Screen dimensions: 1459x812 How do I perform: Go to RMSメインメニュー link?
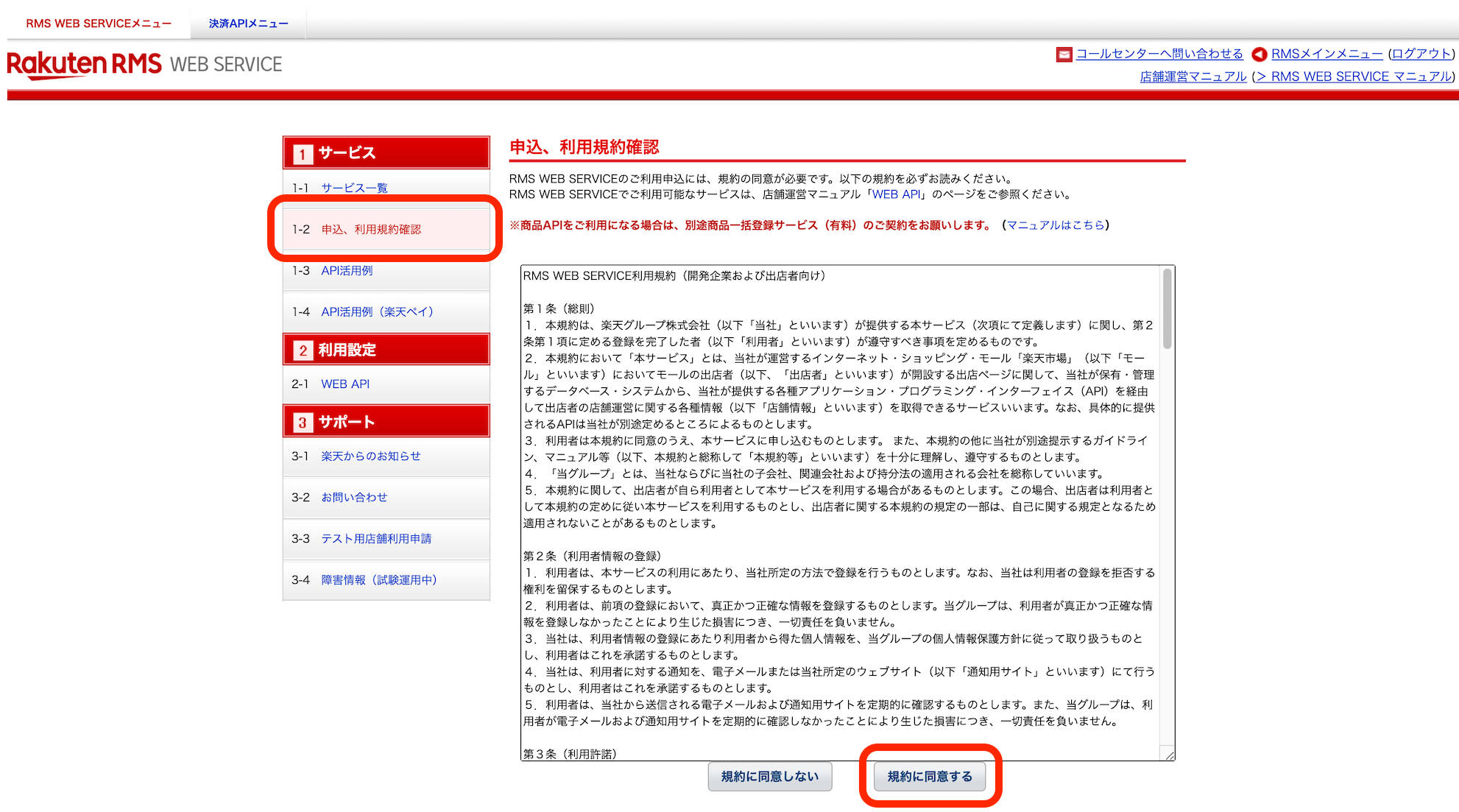point(1326,54)
